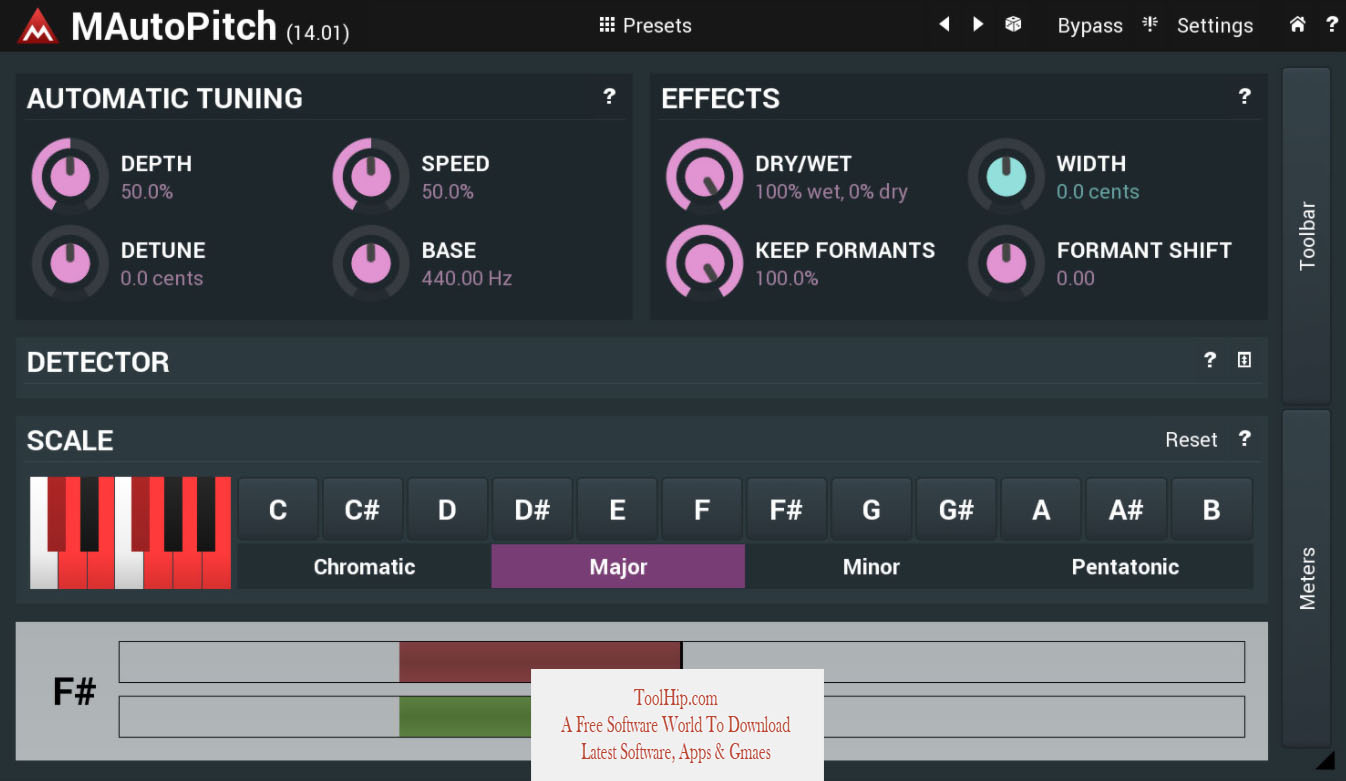Screen dimensions: 1346x781
Task: Click the MeldaProduction logo icon
Action: 38,25
